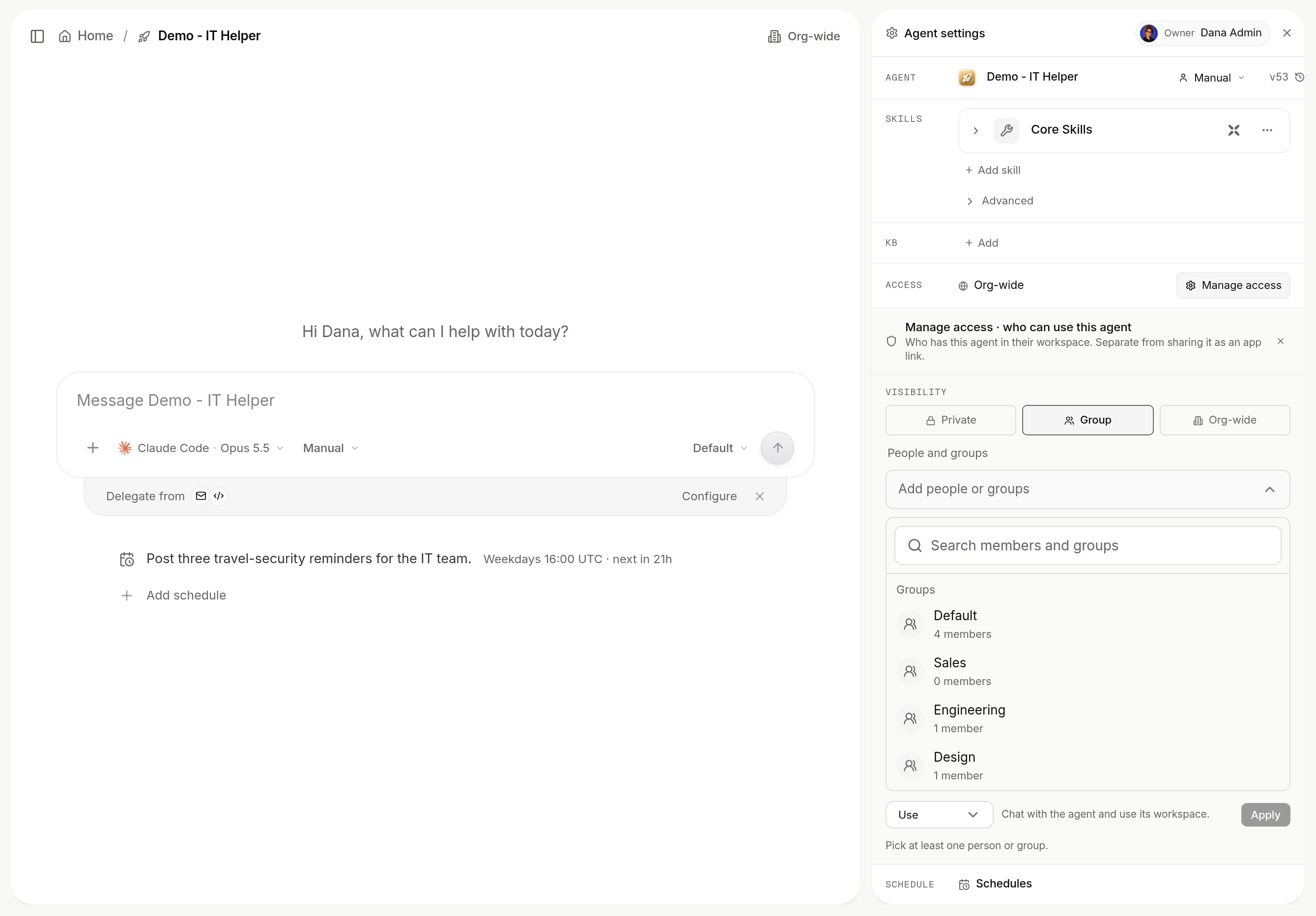Select Org-wide visibility option

(1225, 420)
